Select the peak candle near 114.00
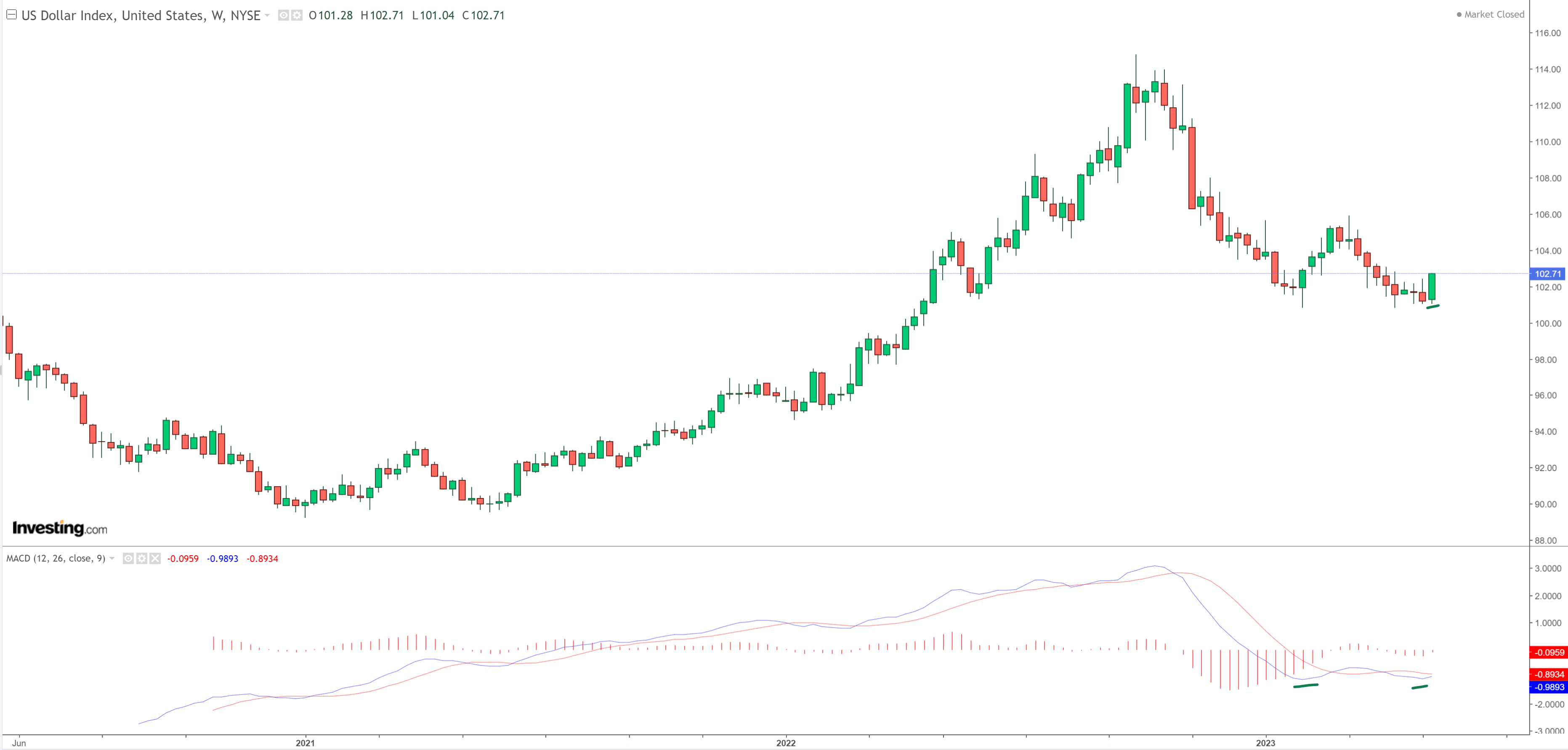 [x=1136, y=95]
